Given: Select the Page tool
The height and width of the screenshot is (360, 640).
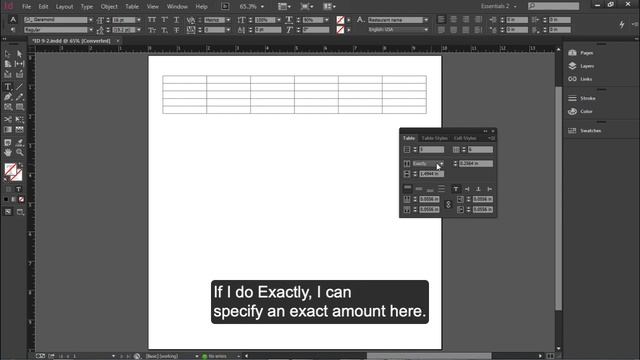Looking at the screenshot, I should click(x=8, y=64).
